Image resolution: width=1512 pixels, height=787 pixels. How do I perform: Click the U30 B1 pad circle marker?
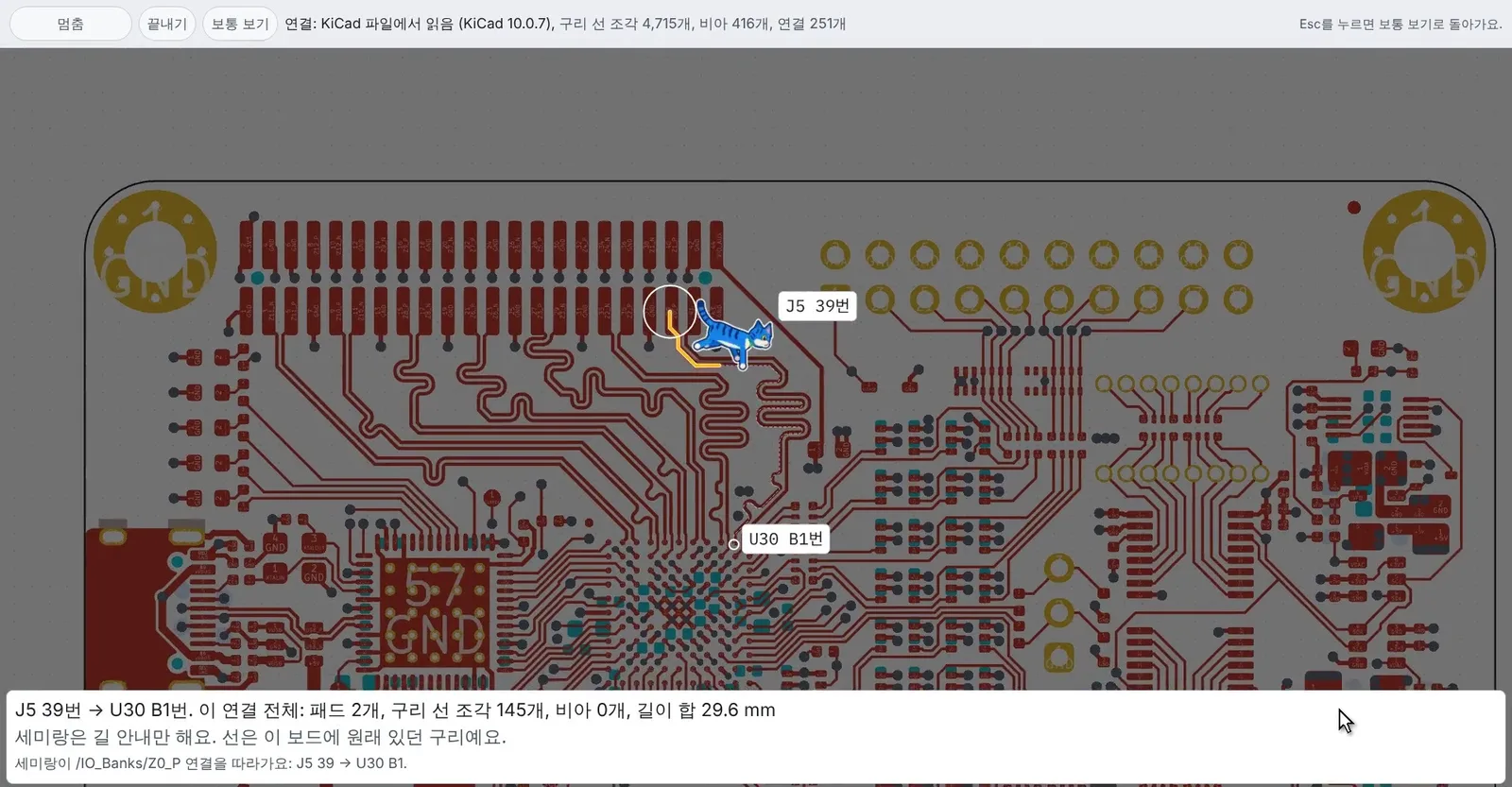733,544
